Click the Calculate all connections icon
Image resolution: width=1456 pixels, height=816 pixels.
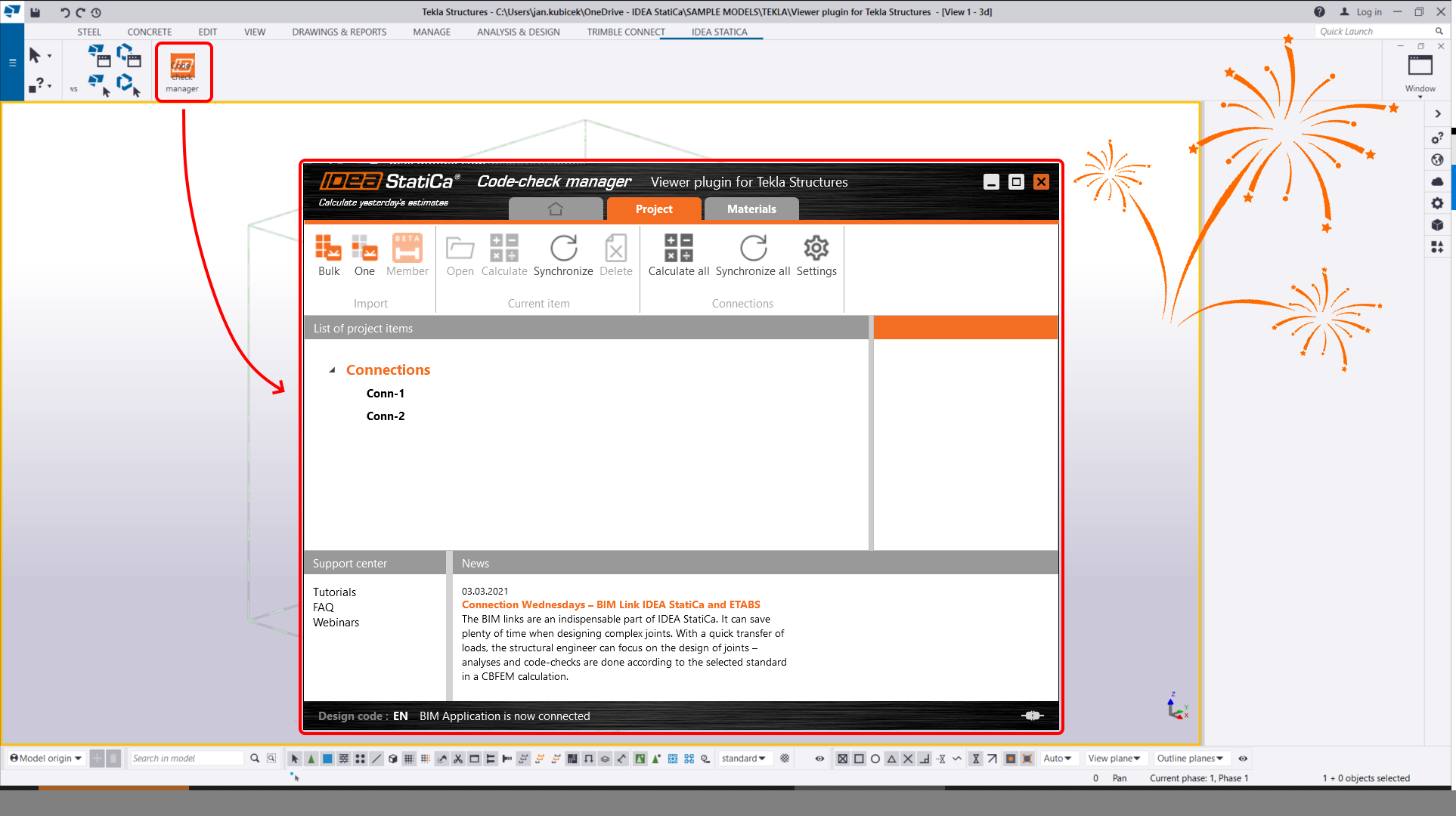point(678,249)
